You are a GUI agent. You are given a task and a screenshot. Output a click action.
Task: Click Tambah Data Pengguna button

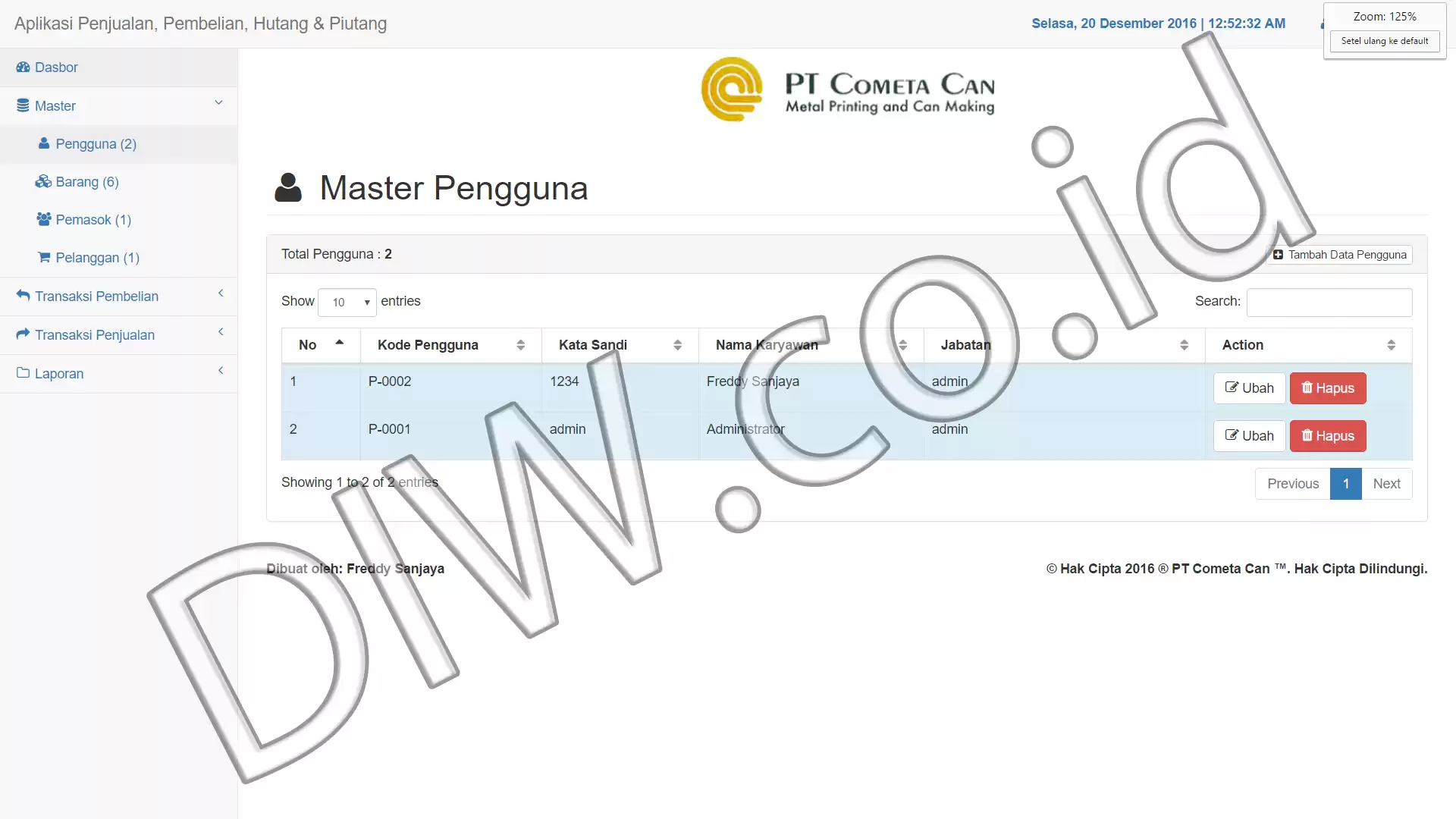[1339, 255]
